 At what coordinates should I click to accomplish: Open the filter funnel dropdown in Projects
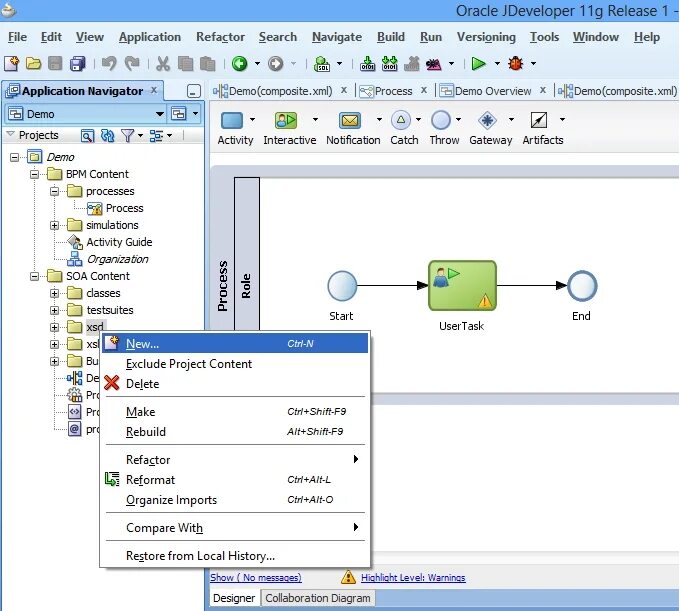coord(140,136)
